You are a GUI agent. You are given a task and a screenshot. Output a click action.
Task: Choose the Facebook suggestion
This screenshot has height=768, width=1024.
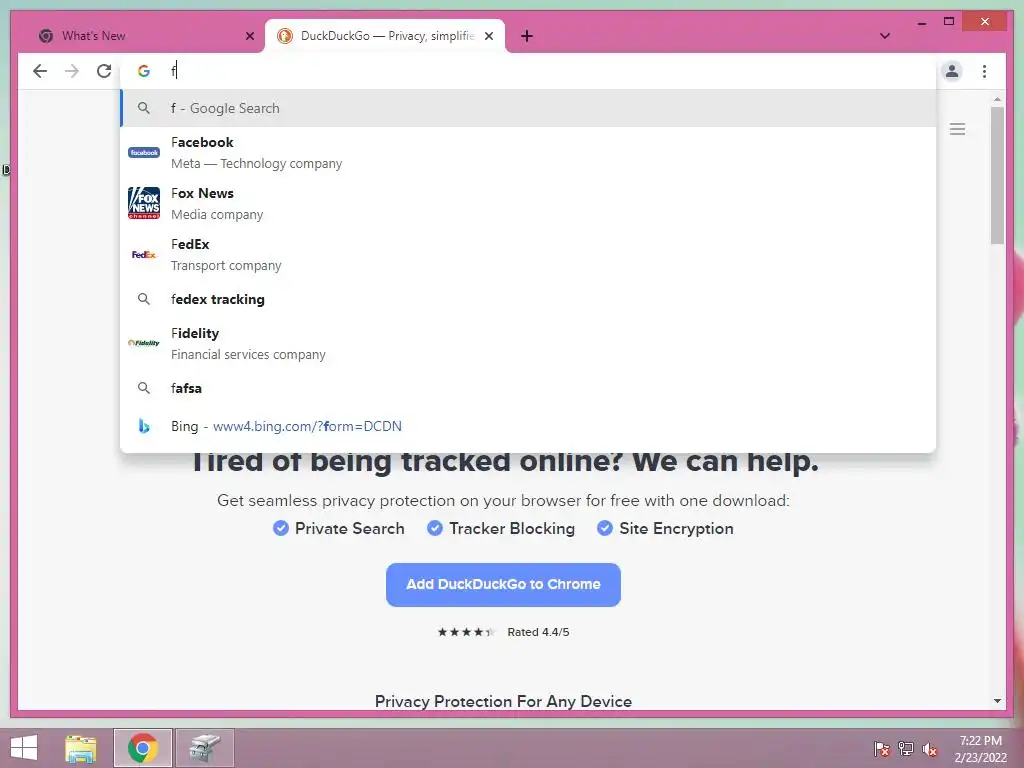pyautogui.click(x=528, y=153)
